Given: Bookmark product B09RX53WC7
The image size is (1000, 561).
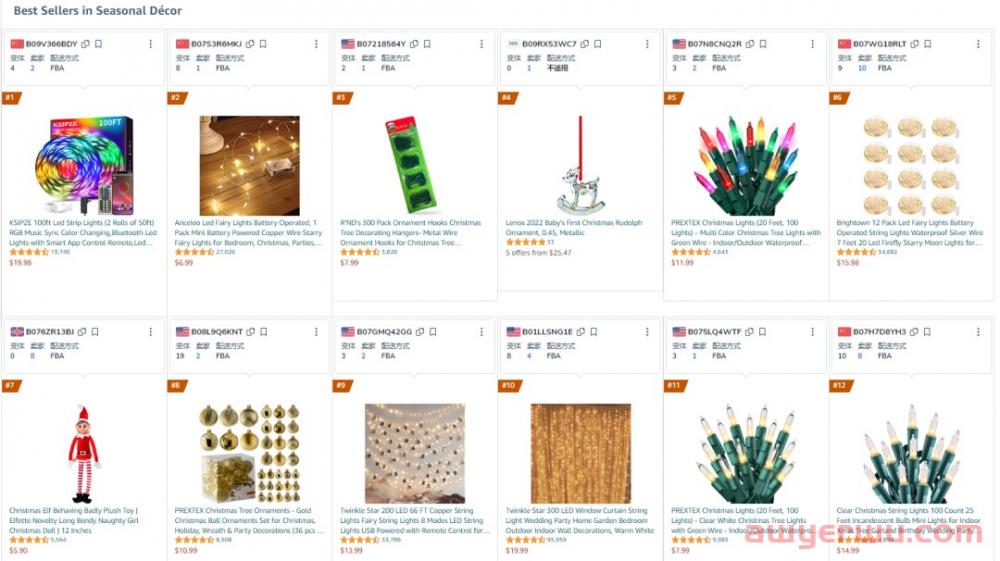Looking at the screenshot, I should pos(598,44).
